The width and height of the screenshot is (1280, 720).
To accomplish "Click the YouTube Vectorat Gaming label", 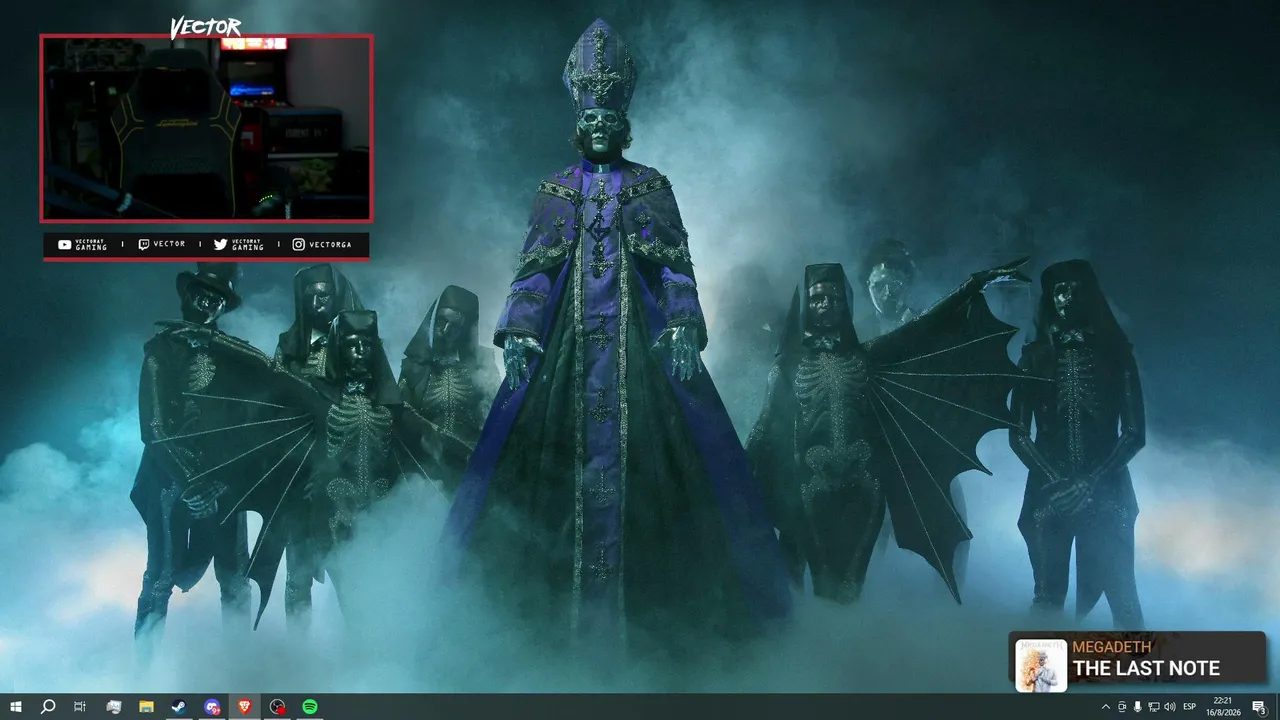I will click(82, 245).
